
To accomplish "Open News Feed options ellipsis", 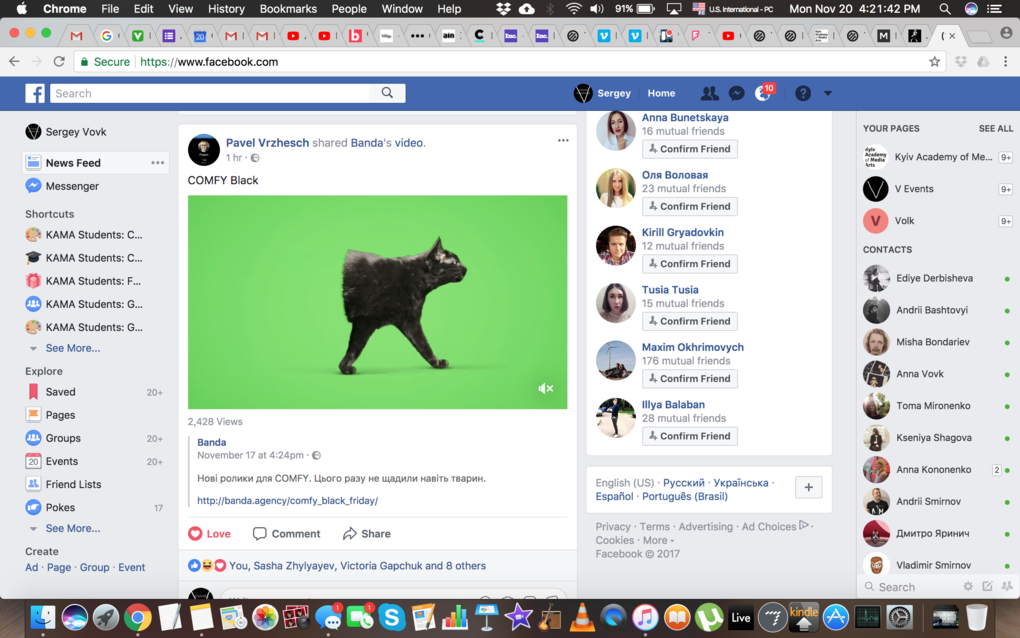I will 157,163.
